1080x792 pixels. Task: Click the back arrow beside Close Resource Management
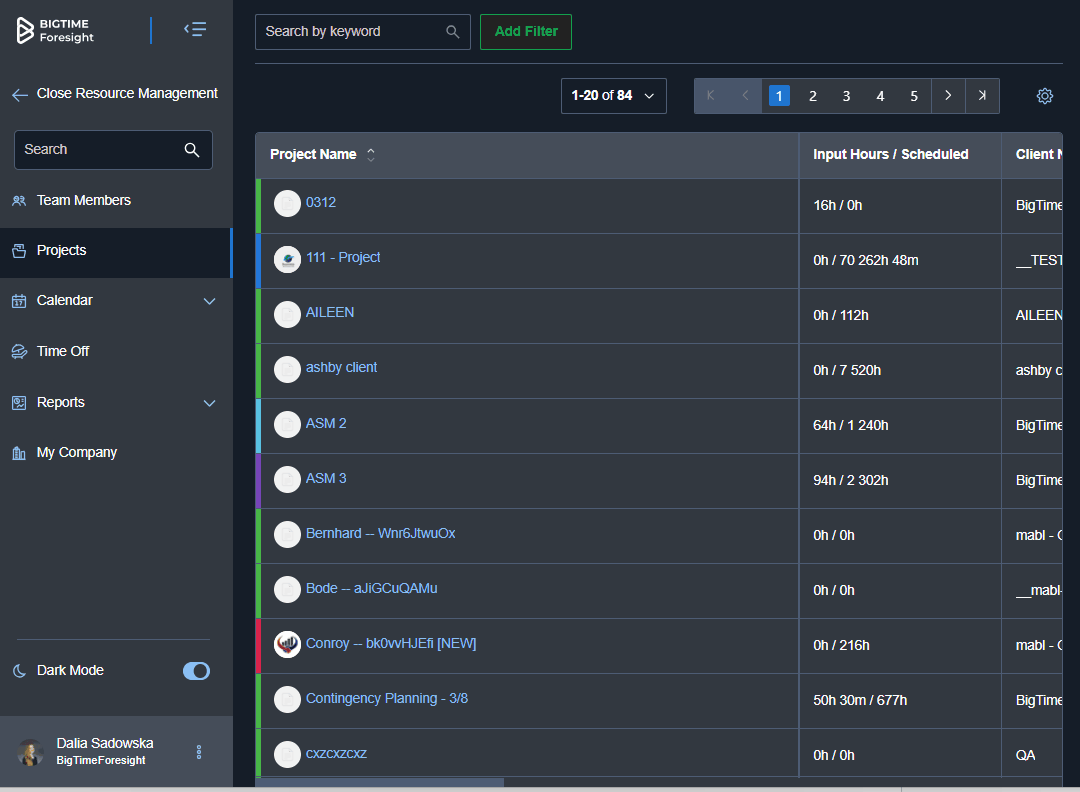tap(19, 93)
